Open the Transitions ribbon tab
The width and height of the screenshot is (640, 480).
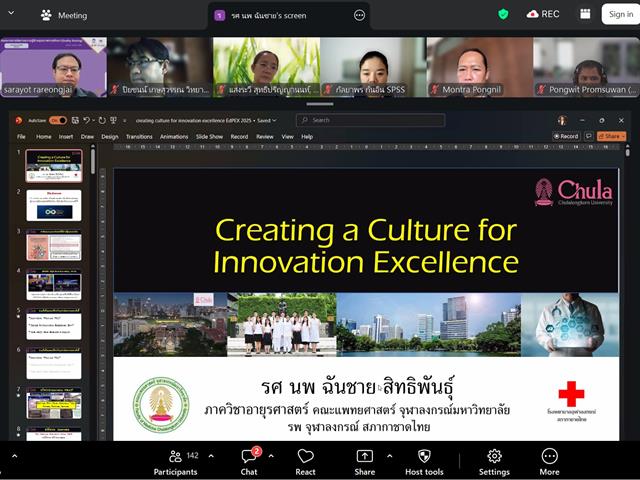(139, 137)
